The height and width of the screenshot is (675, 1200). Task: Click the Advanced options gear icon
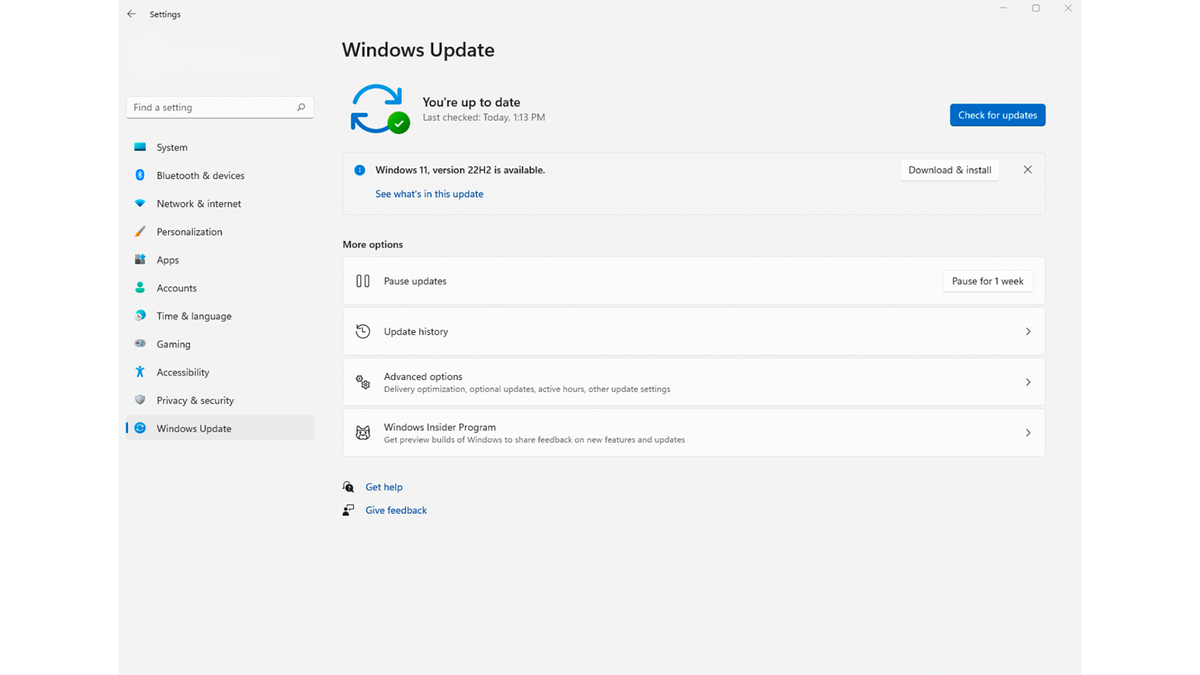coord(362,381)
